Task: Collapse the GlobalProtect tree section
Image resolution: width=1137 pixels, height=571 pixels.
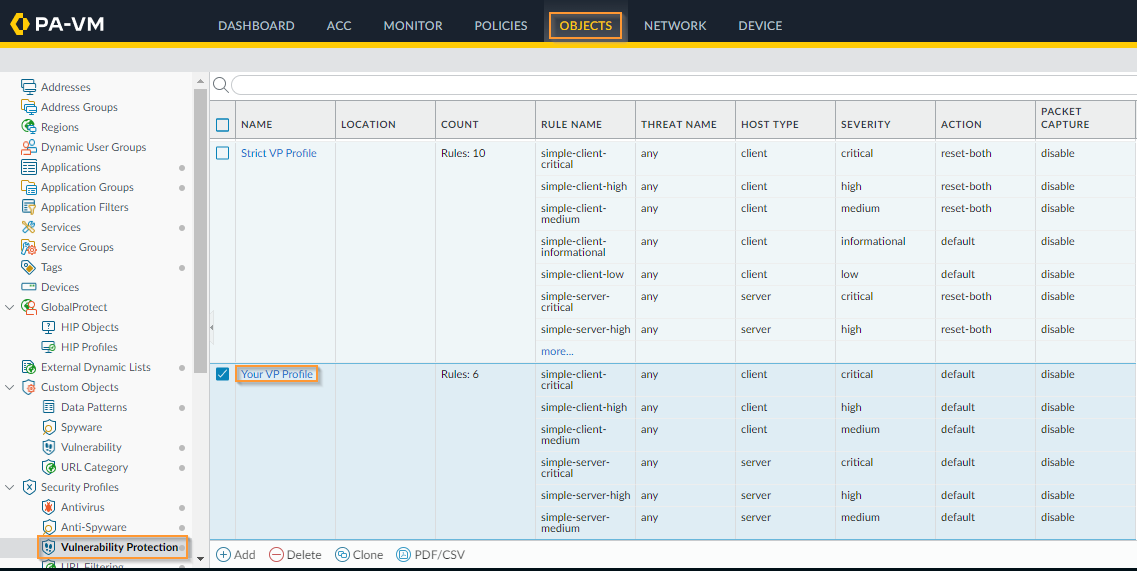Action: (10, 307)
